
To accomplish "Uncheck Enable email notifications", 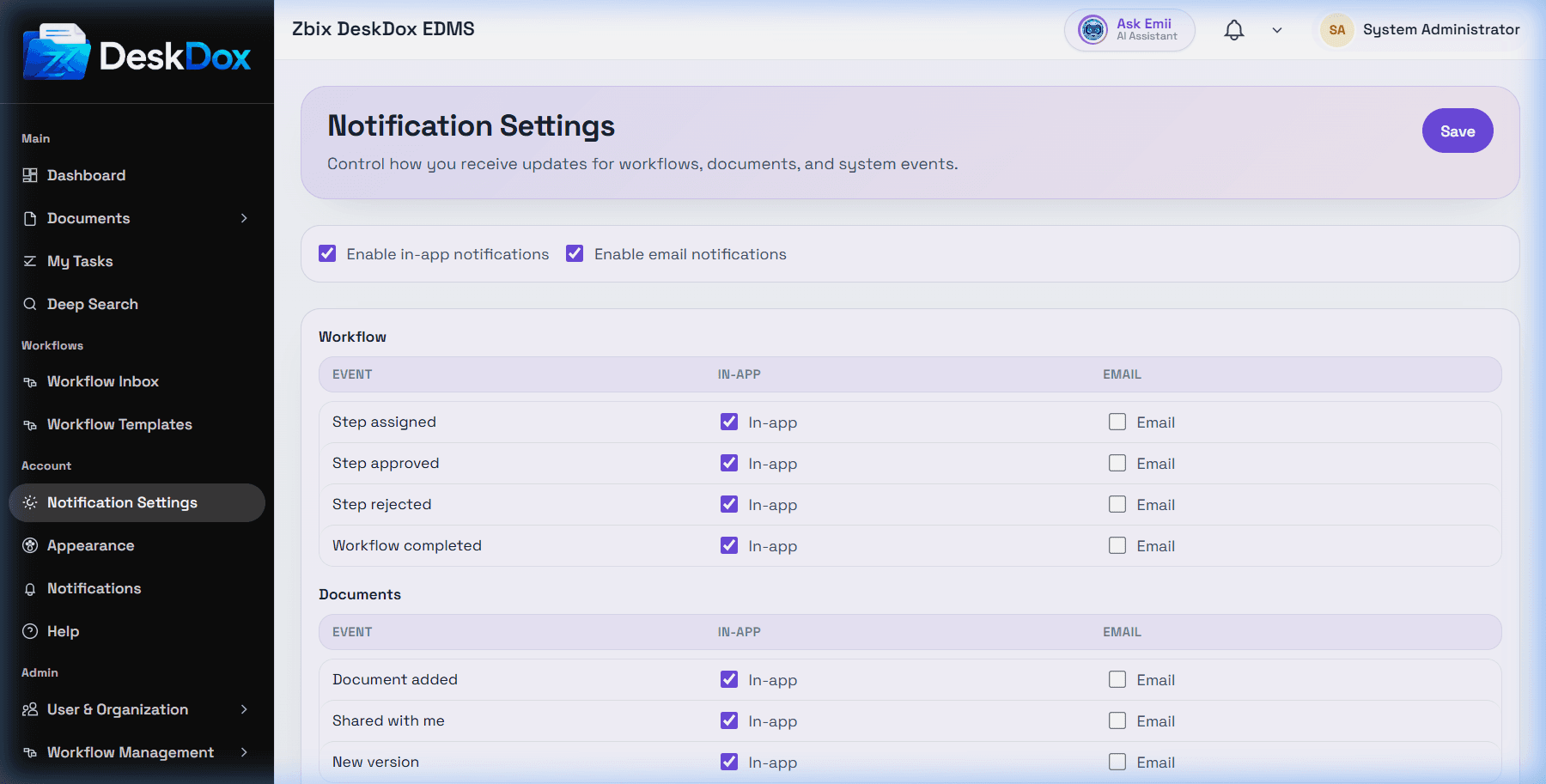I will click(575, 253).
